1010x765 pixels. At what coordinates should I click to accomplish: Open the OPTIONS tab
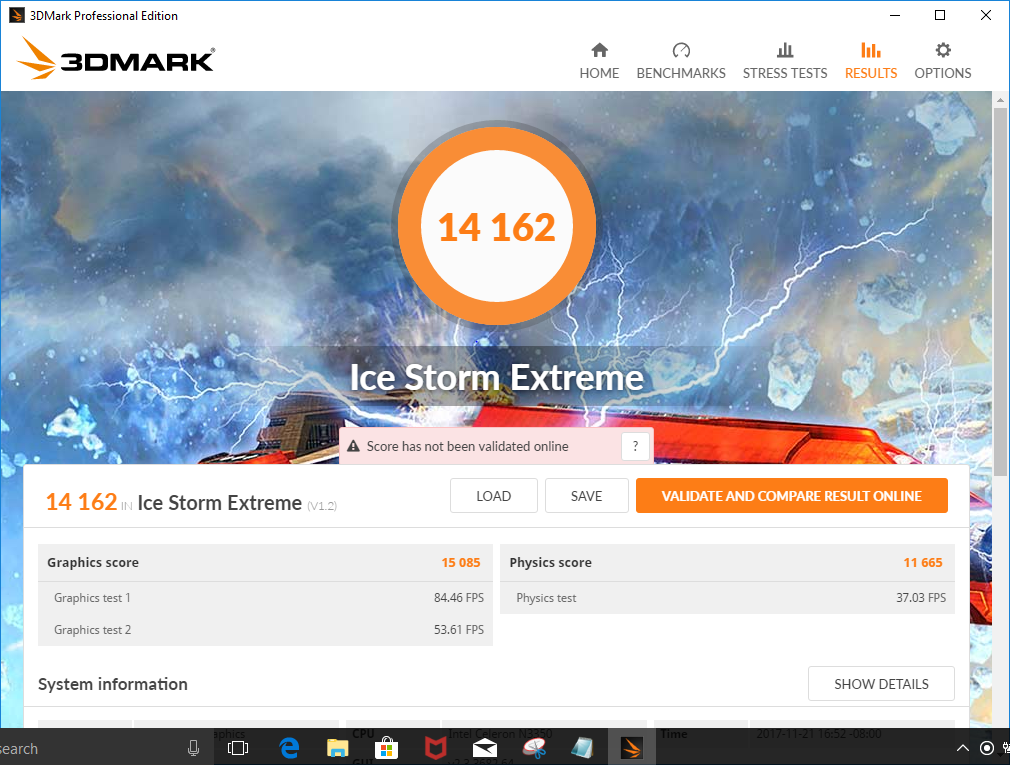pos(942,61)
